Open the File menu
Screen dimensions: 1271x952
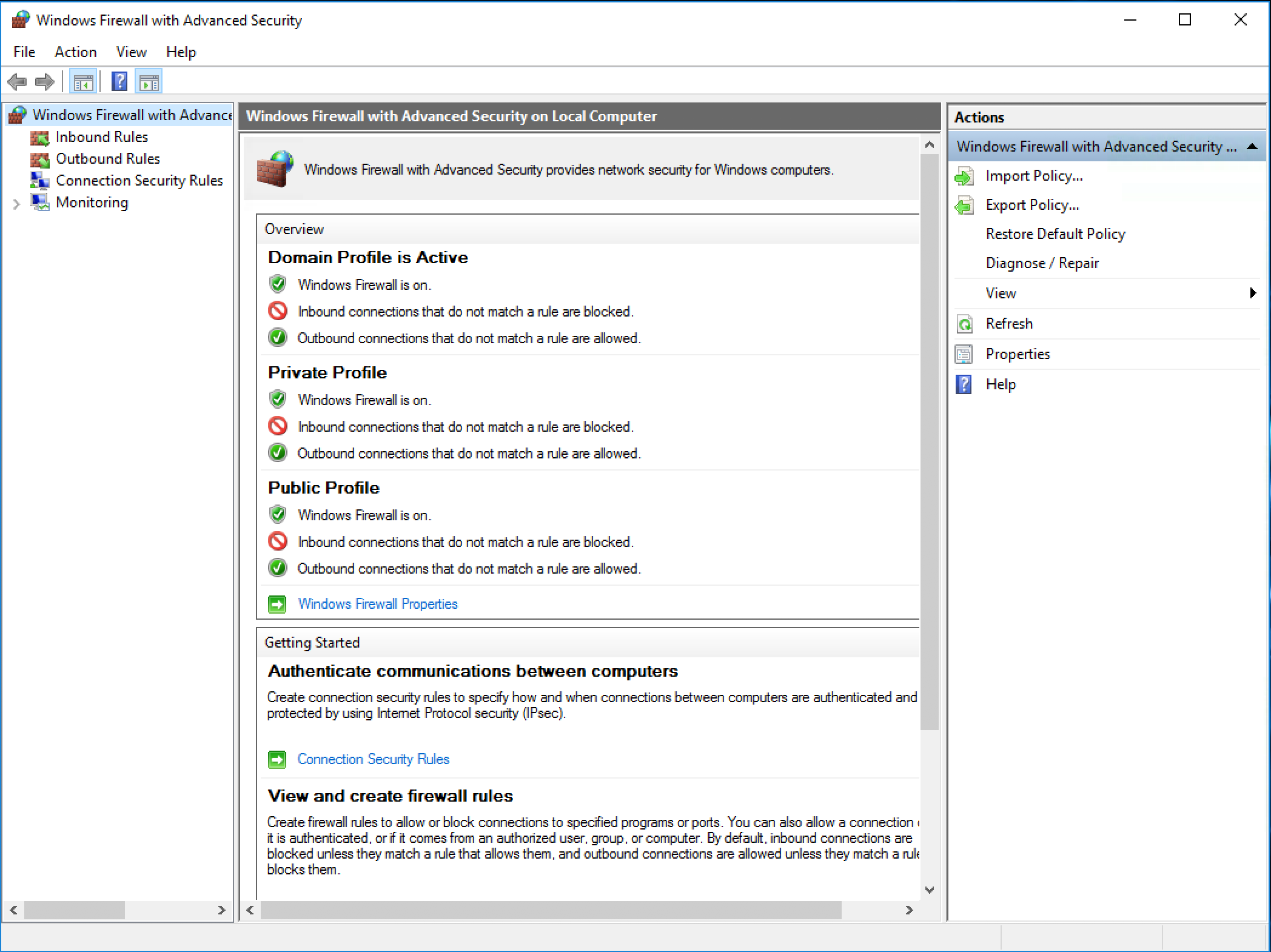pyautogui.click(x=24, y=52)
